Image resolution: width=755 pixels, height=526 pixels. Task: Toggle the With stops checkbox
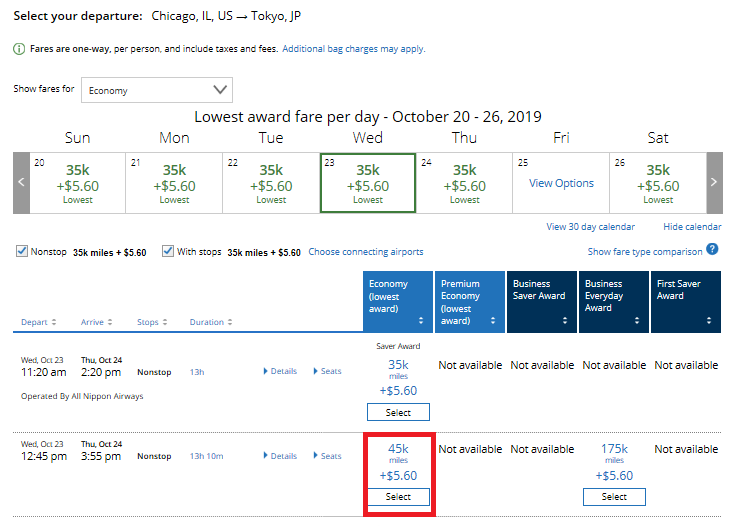coord(168,251)
